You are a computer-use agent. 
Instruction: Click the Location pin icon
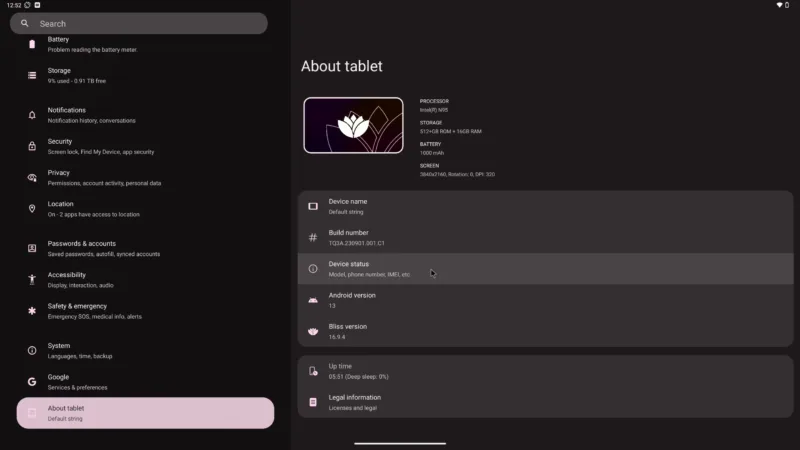[32, 208]
